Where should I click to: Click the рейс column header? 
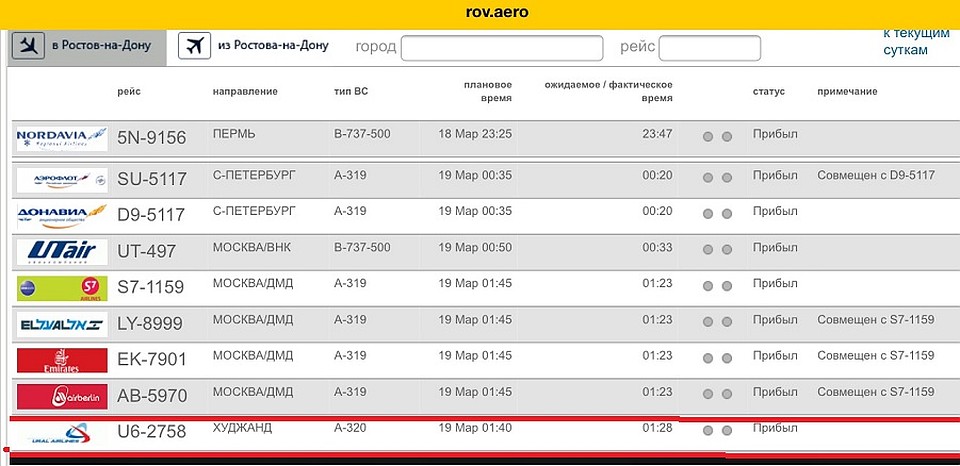pyautogui.click(x=129, y=92)
